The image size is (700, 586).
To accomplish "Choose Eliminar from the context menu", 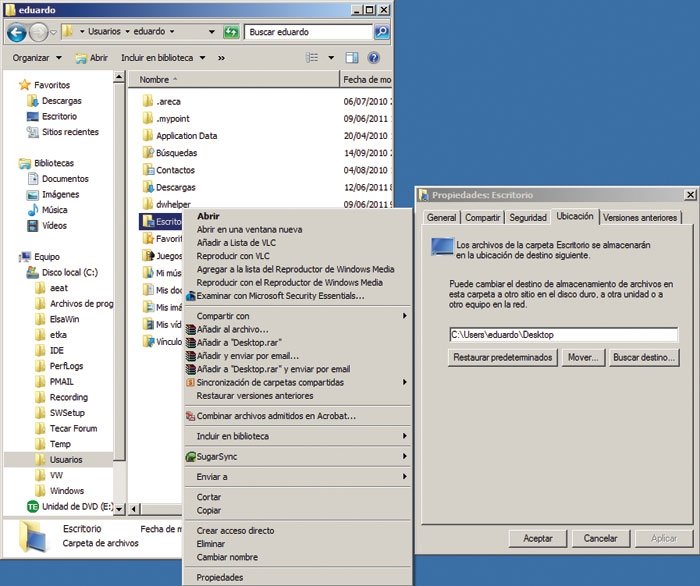I will coord(297,544).
